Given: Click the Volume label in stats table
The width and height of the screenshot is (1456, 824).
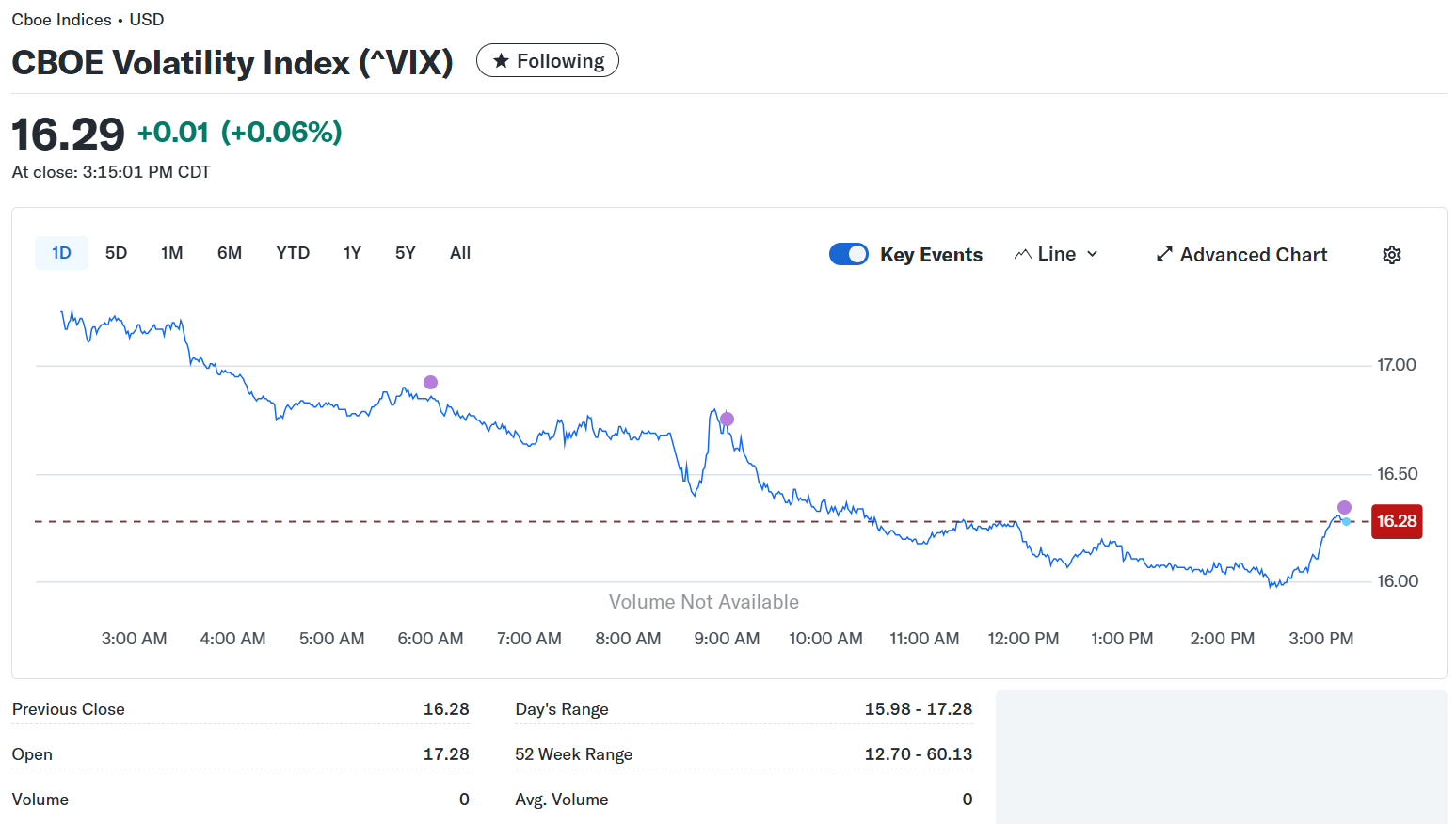Looking at the screenshot, I should [x=40, y=800].
